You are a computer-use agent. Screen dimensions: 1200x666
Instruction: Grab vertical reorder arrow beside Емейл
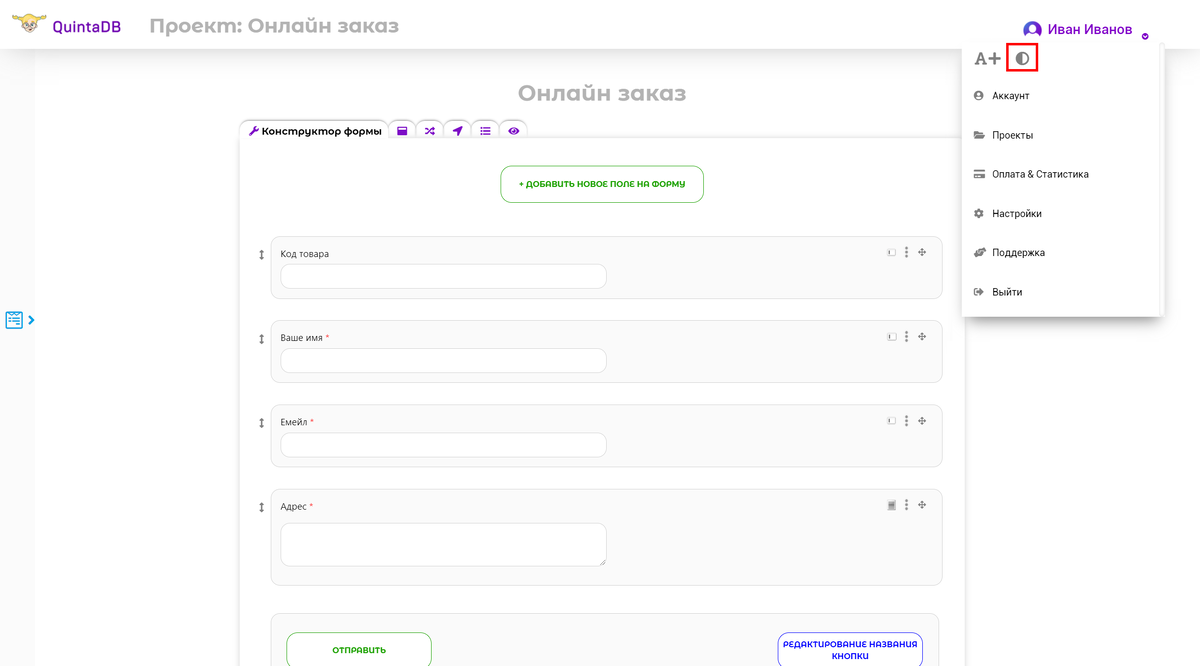(x=261, y=423)
